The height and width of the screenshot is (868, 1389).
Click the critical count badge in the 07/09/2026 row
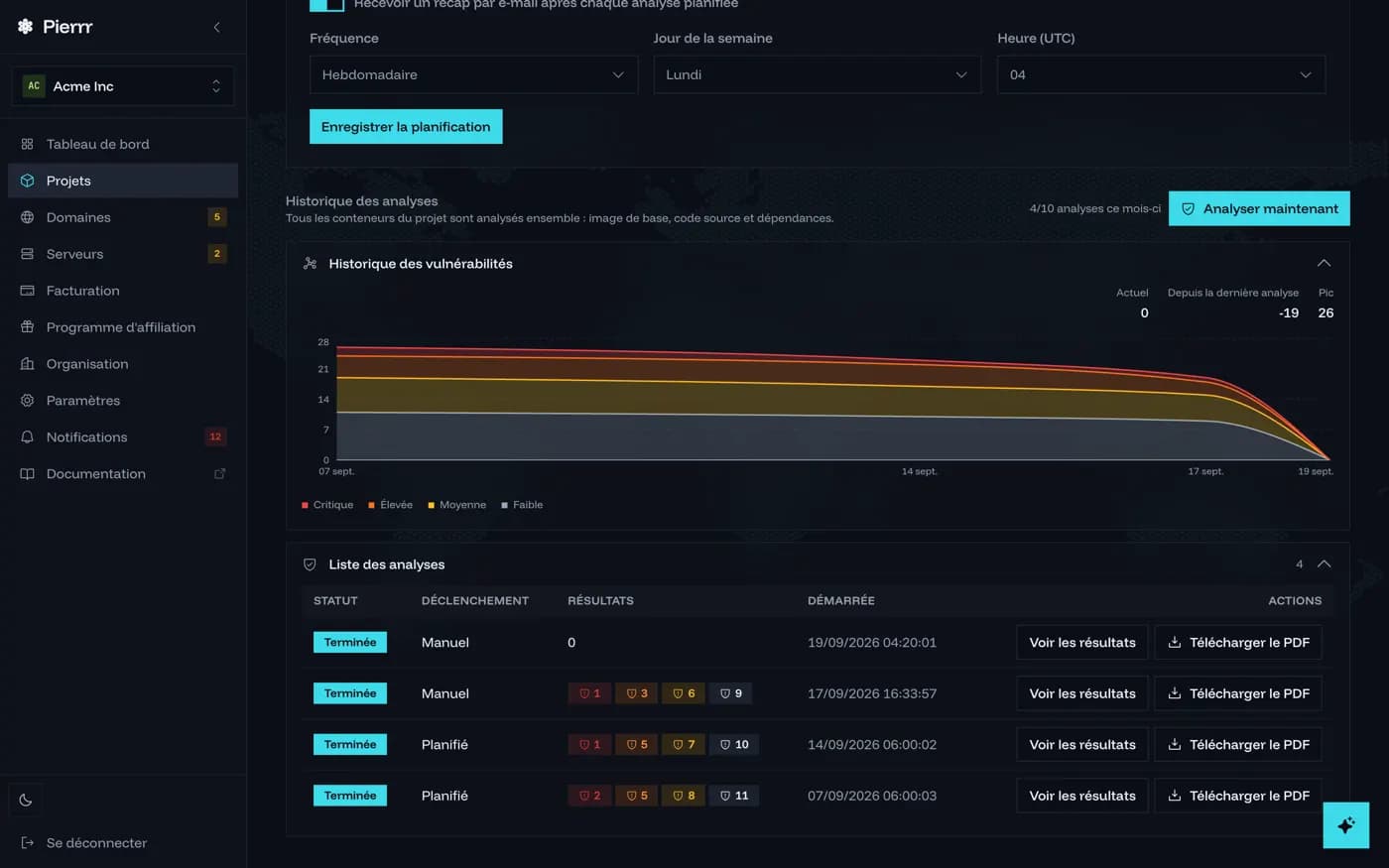[x=589, y=796]
